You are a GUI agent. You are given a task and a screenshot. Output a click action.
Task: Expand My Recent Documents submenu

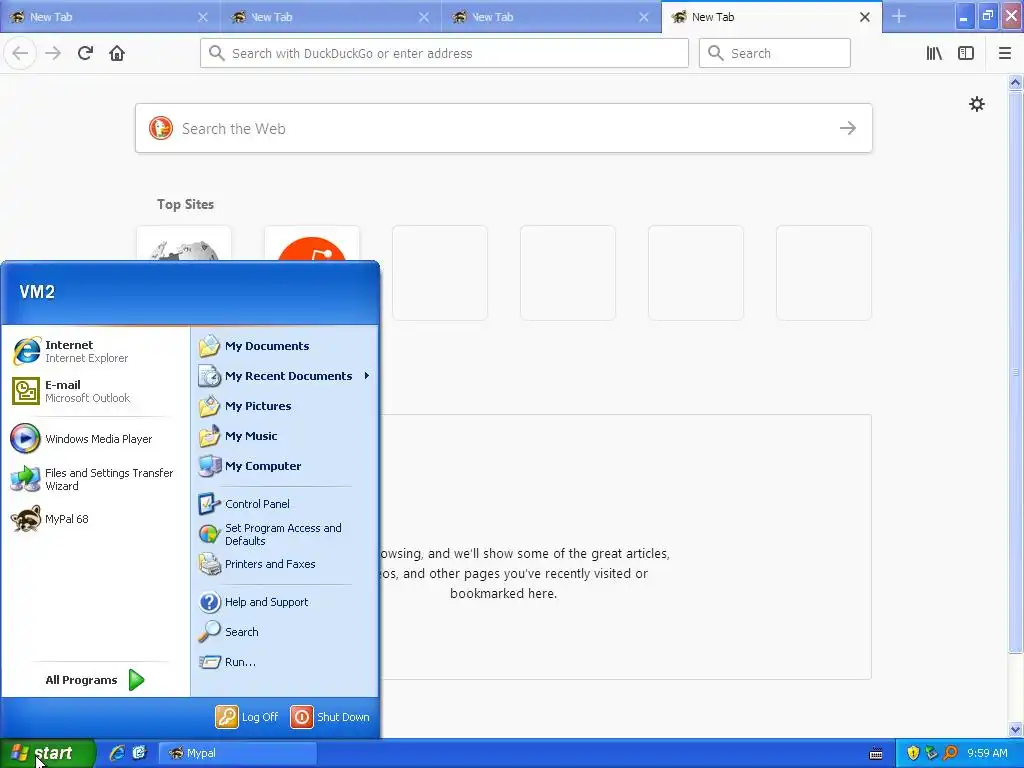point(285,376)
